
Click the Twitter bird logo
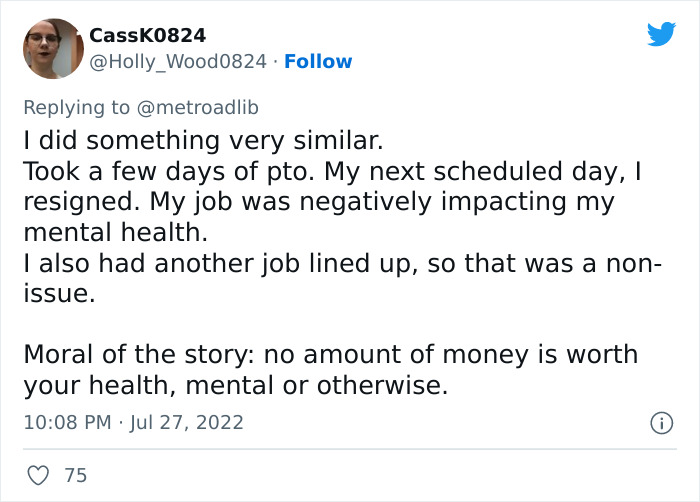[661, 35]
